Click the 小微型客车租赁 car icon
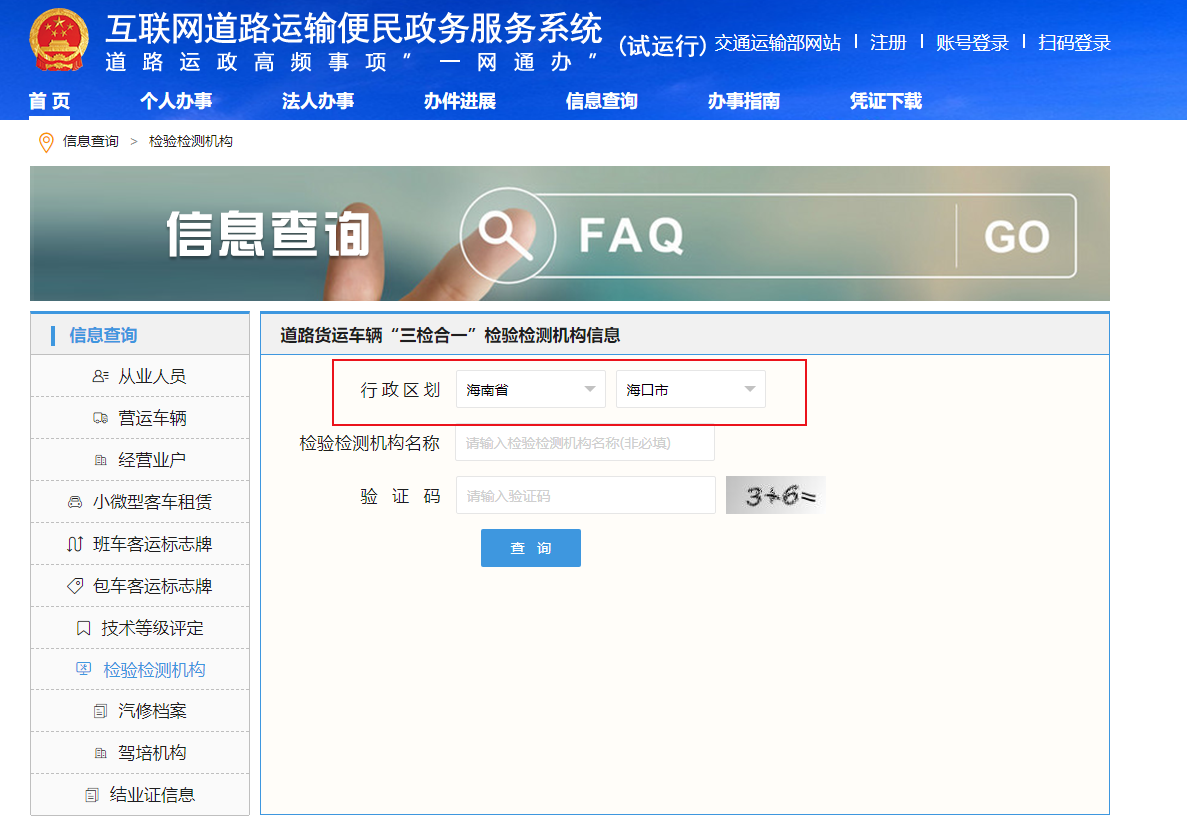This screenshot has width=1187, height=819. click(75, 502)
